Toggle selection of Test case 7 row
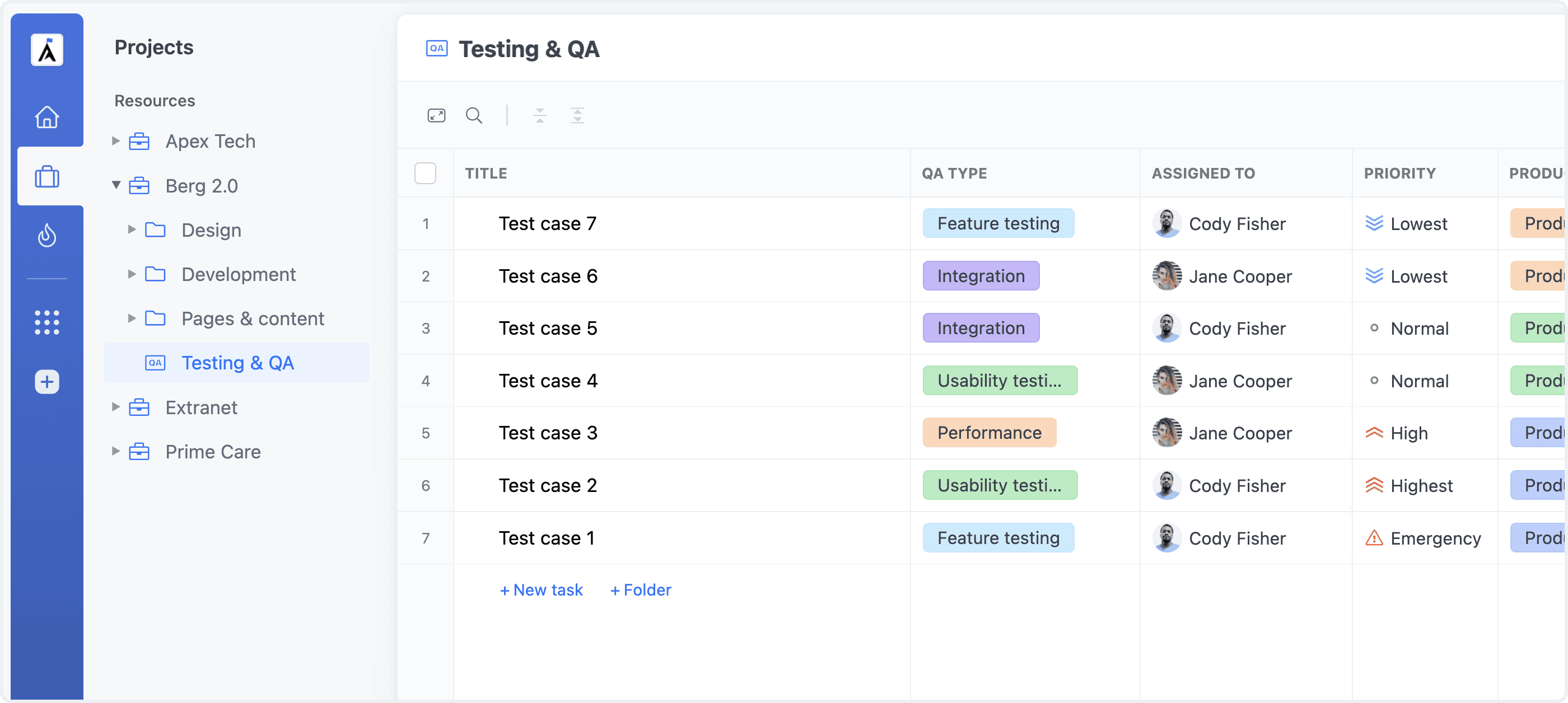This screenshot has width=1568, height=703. [426, 223]
